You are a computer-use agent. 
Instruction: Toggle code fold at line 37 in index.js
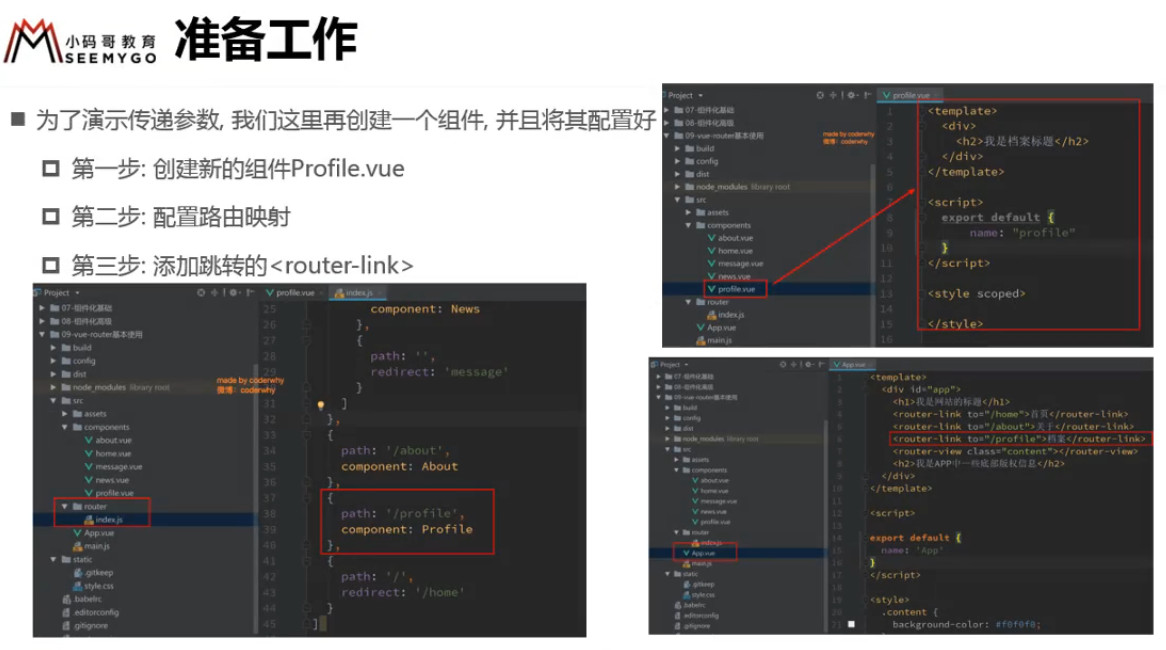[306, 498]
